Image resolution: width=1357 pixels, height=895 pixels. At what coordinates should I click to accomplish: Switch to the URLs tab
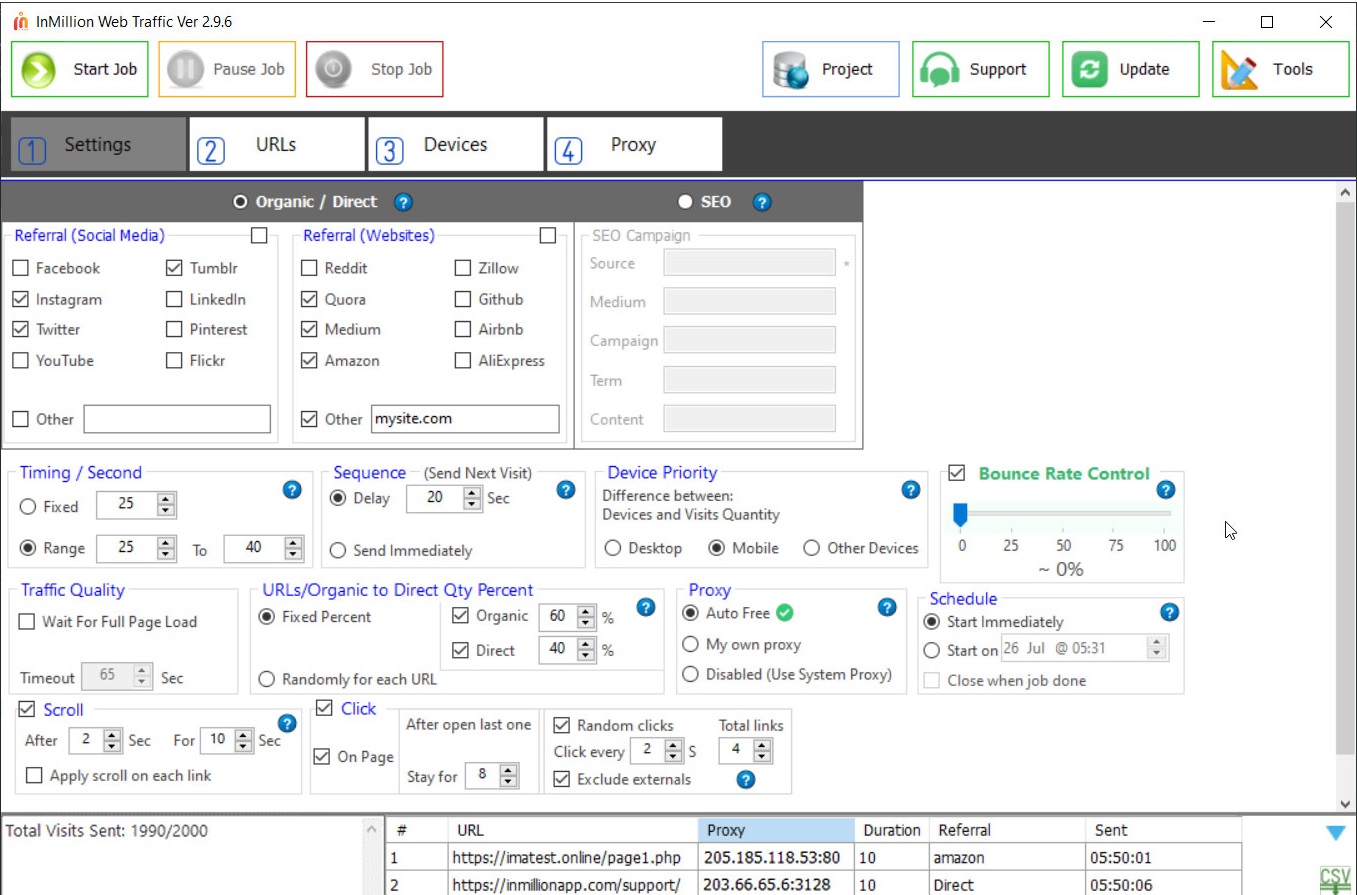277,145
